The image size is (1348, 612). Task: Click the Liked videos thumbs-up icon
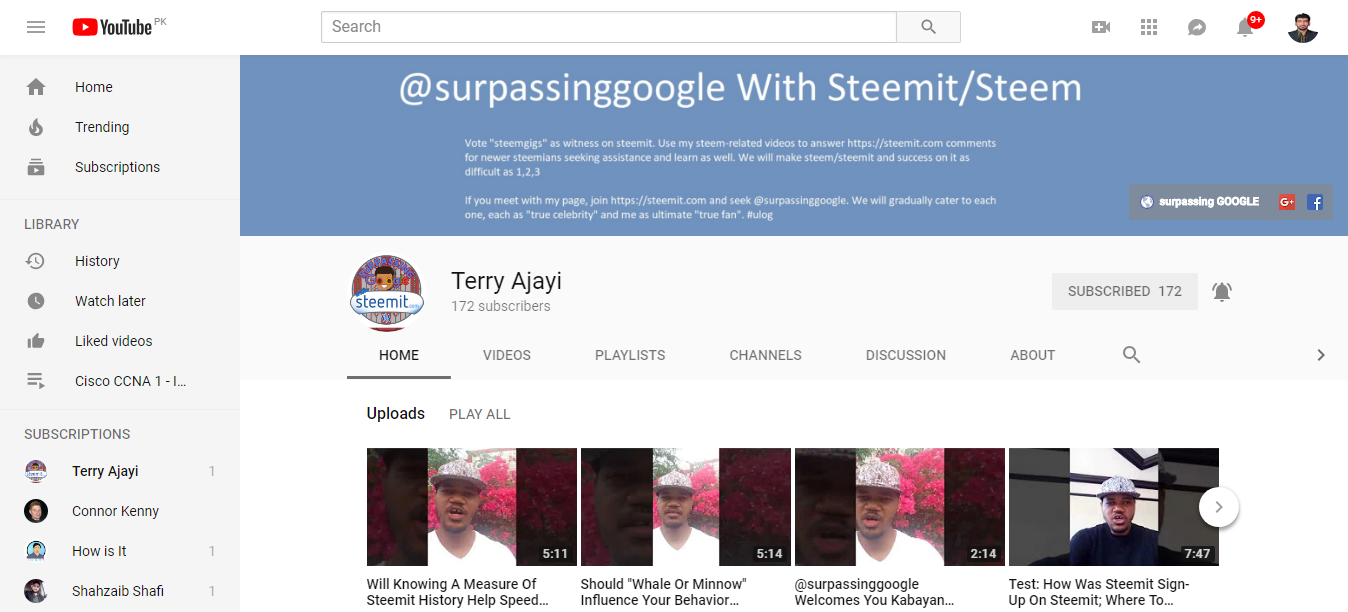(x=36, y=341)
